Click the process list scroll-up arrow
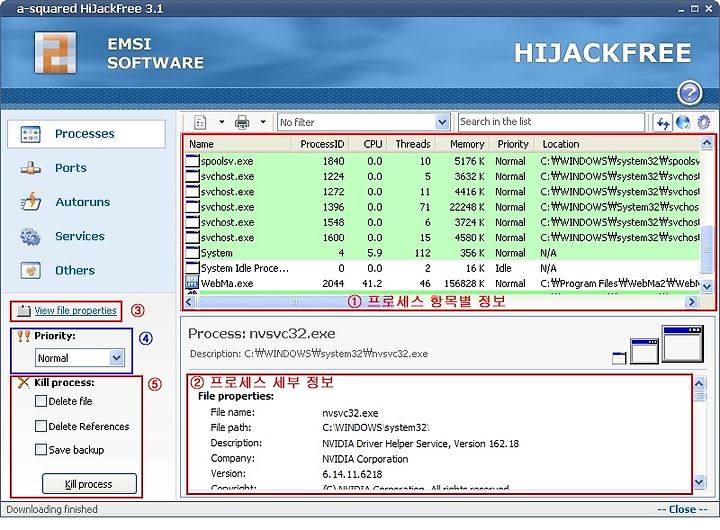 click(707, 143)
